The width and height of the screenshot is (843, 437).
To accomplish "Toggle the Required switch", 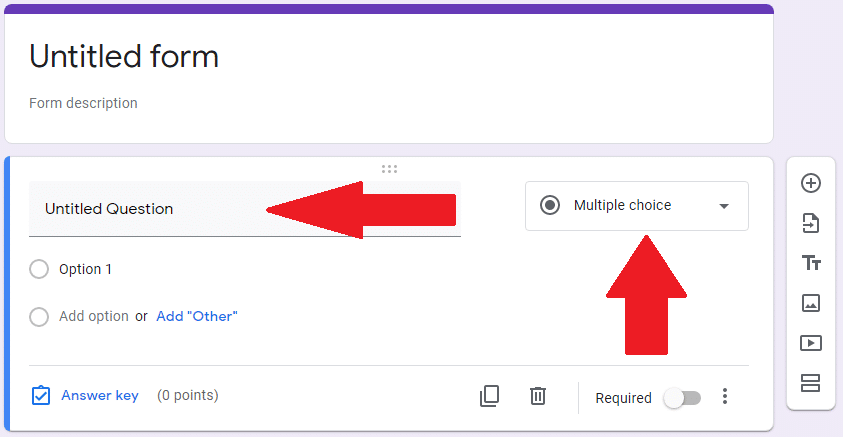I will coord(683,398).
